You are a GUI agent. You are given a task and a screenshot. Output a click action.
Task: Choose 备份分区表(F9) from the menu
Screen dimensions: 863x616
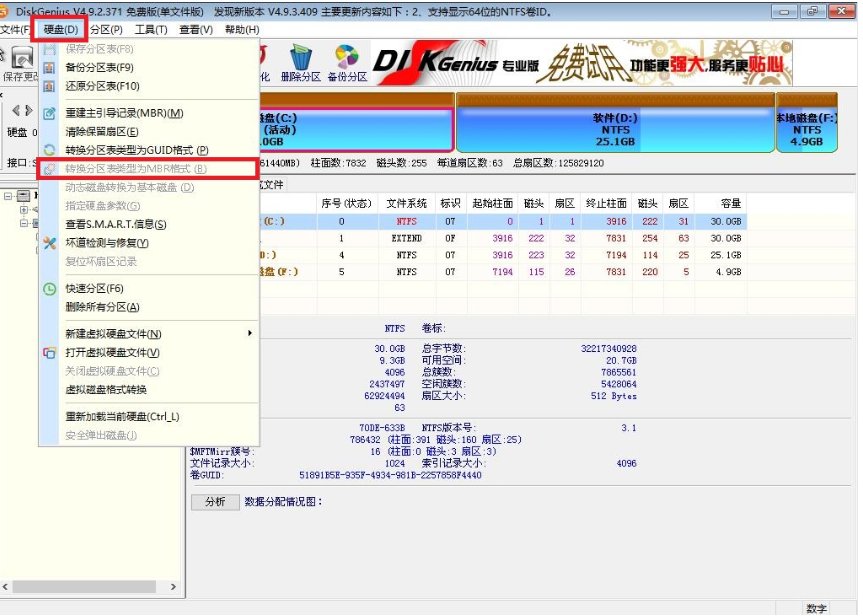(x=149, y=68)
